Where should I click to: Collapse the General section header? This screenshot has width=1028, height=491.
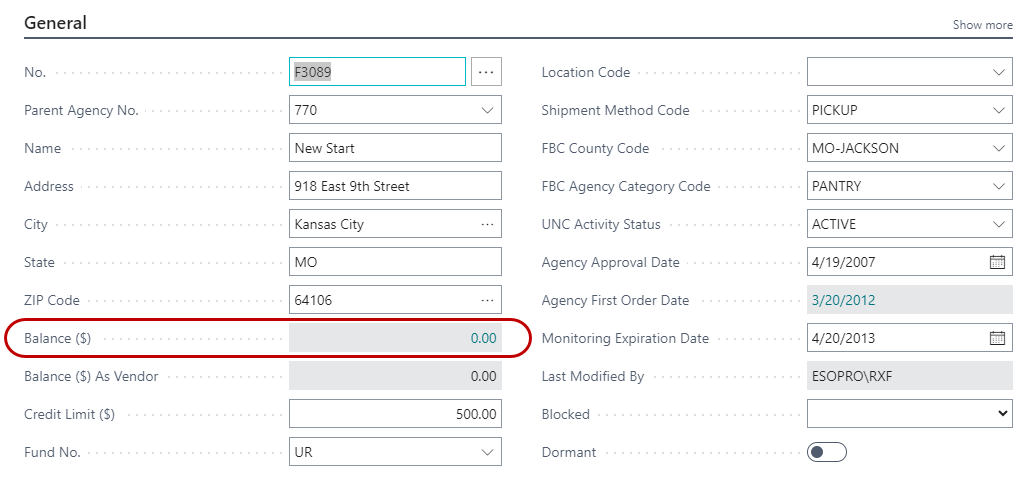coord(55,23)
